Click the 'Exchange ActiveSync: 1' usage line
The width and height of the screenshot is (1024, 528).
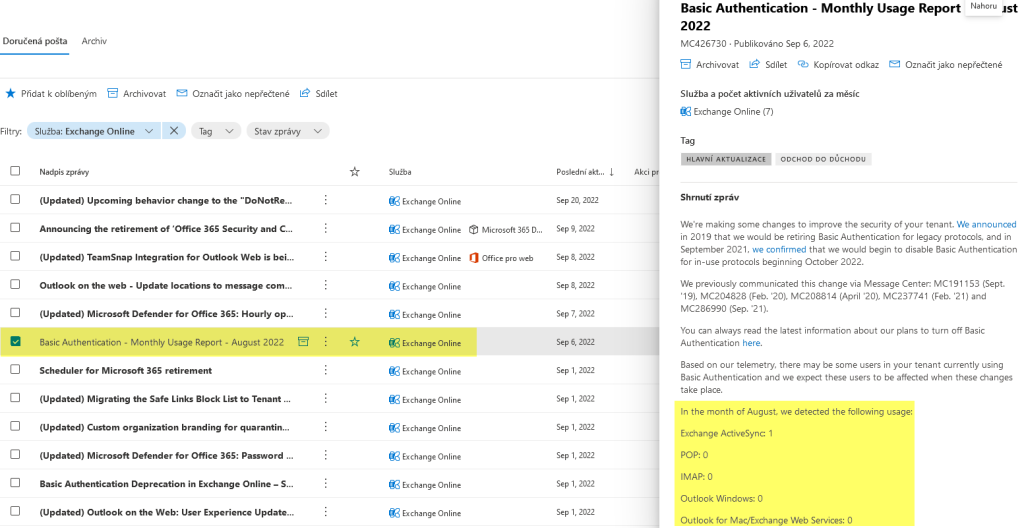tap(726, 433)
